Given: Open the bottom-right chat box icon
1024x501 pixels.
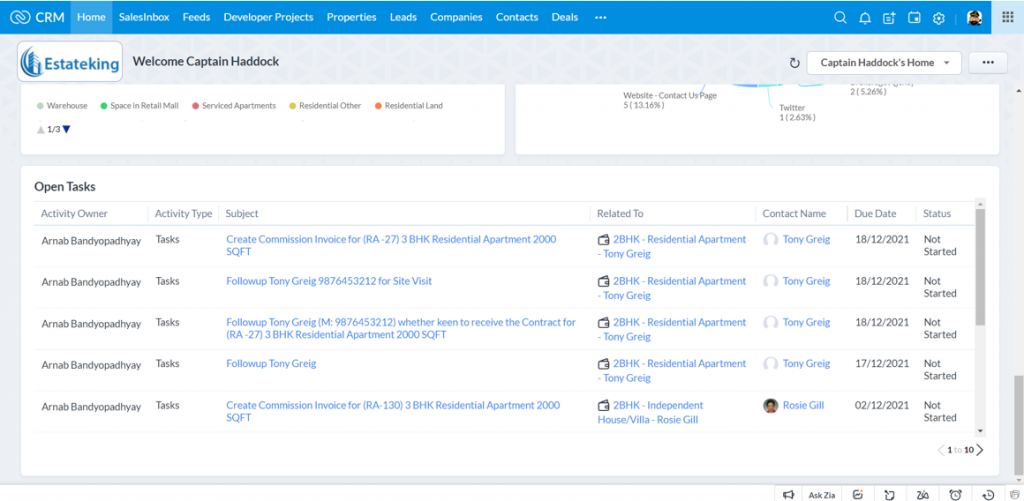Looking at the screenshot, I should [1014, 494].
